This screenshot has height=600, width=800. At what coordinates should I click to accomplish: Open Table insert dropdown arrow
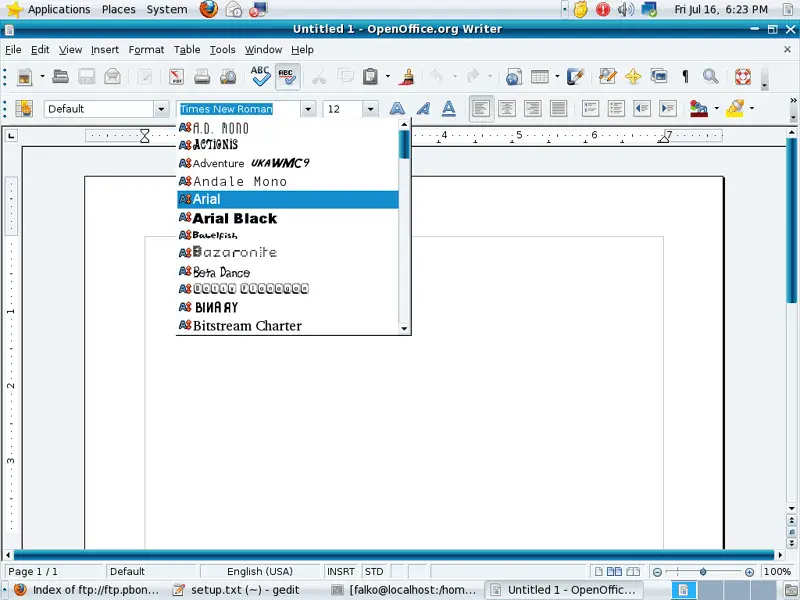(x=557, y=77)
